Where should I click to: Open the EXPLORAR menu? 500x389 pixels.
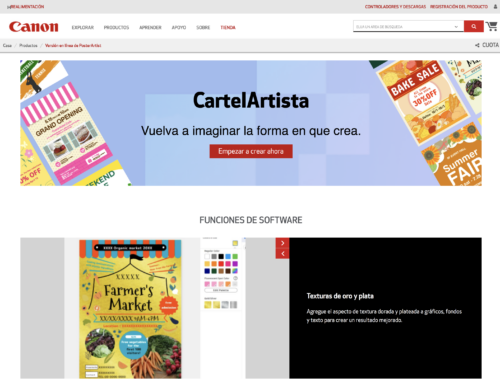pos(83,27)
